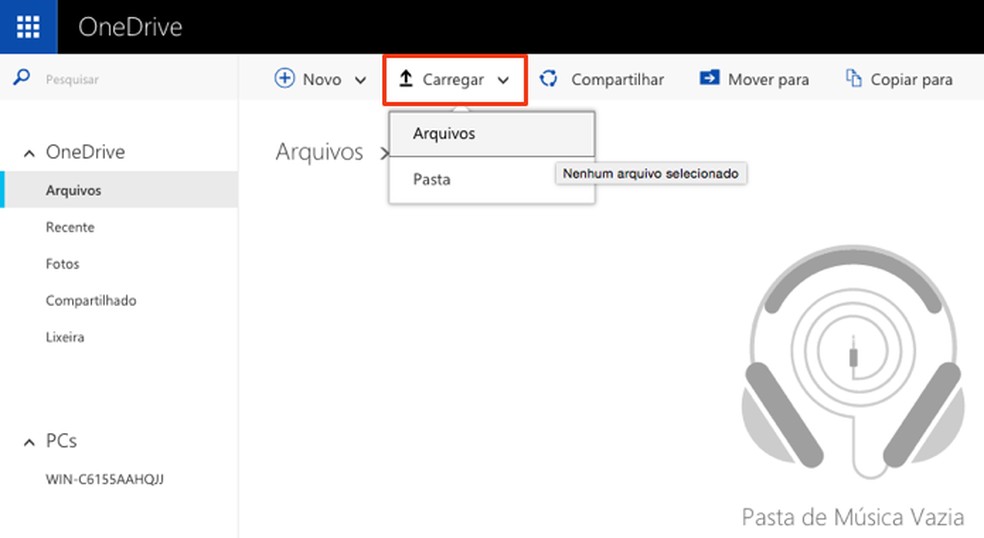Choose Pasta in the Carregar menu

coord(492,180)
